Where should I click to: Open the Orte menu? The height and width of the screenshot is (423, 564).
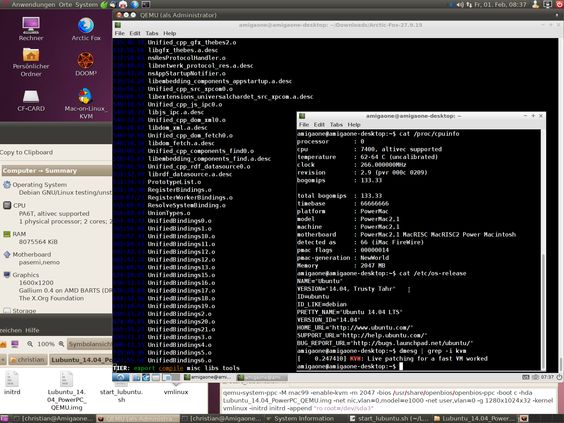65,4
